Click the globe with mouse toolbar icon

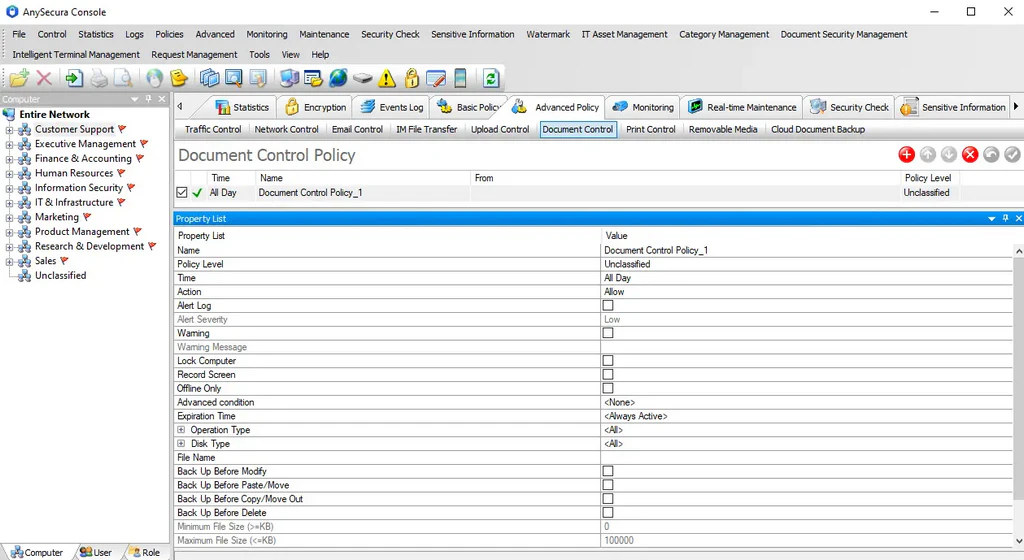[x=154, y=78]
